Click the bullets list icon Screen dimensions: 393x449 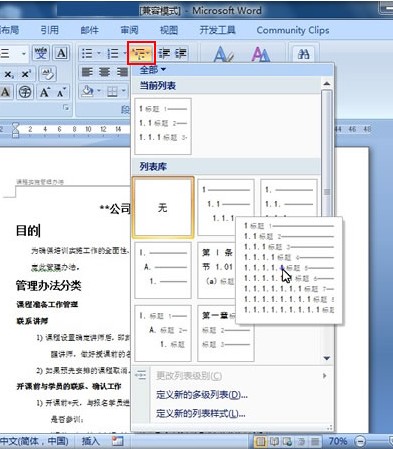pos(87,53)
